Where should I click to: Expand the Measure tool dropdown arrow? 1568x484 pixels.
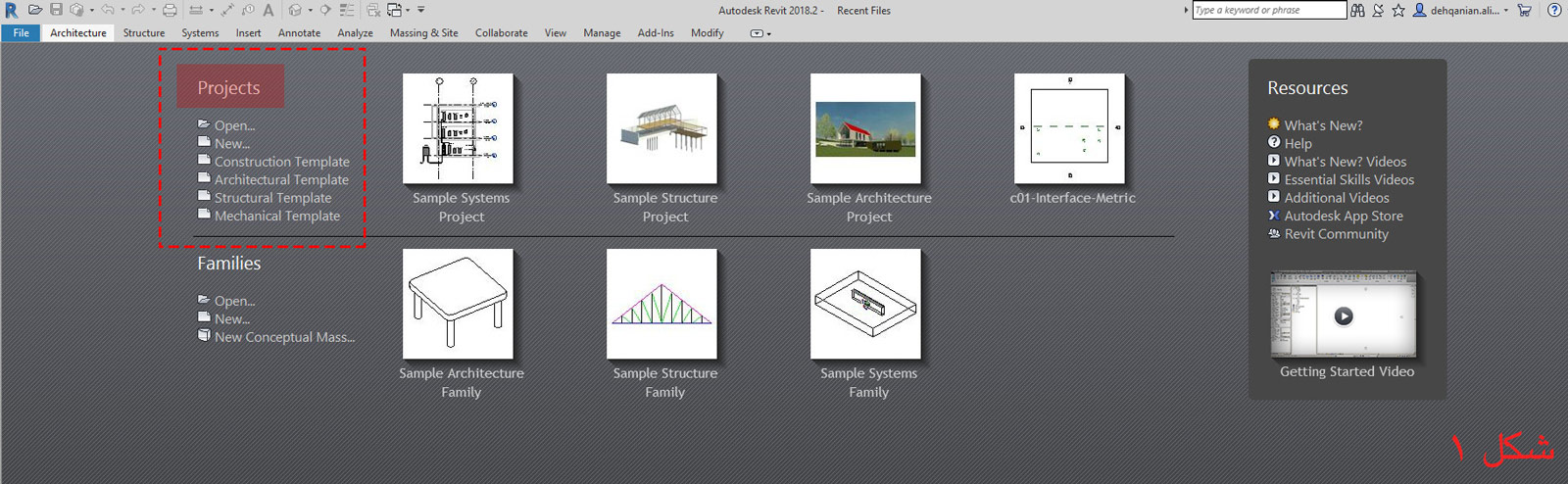pos(212,11)
